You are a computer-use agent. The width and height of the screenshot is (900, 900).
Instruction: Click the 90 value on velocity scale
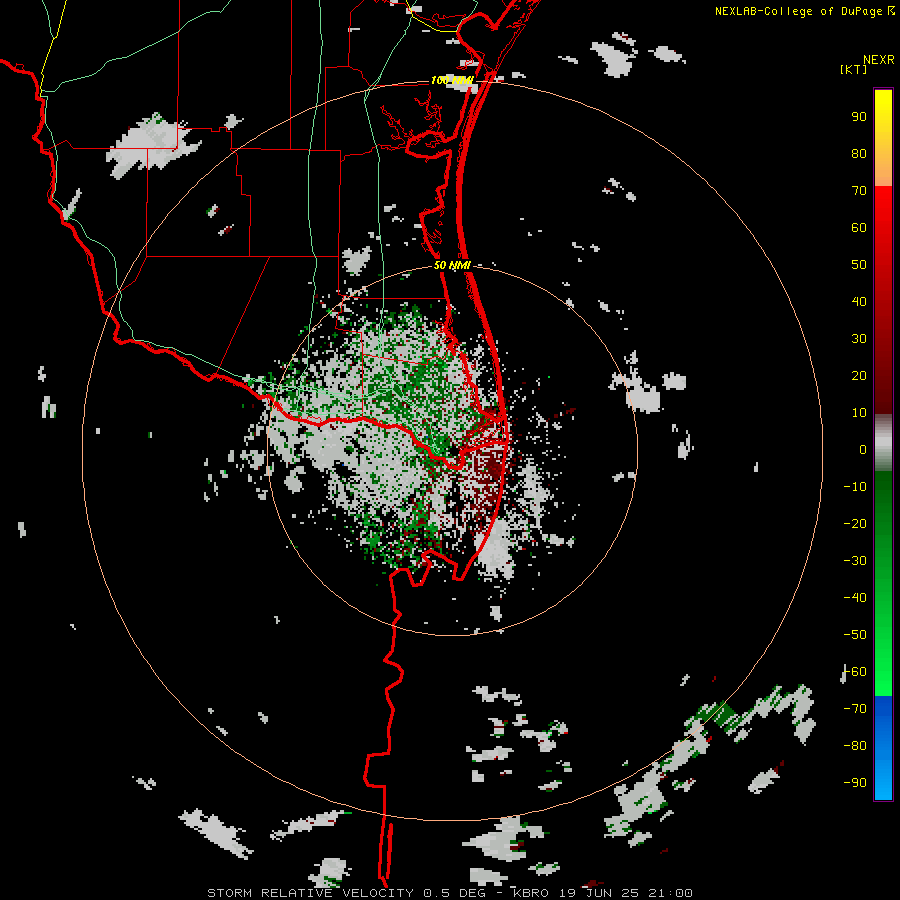[x=859, y=117]
